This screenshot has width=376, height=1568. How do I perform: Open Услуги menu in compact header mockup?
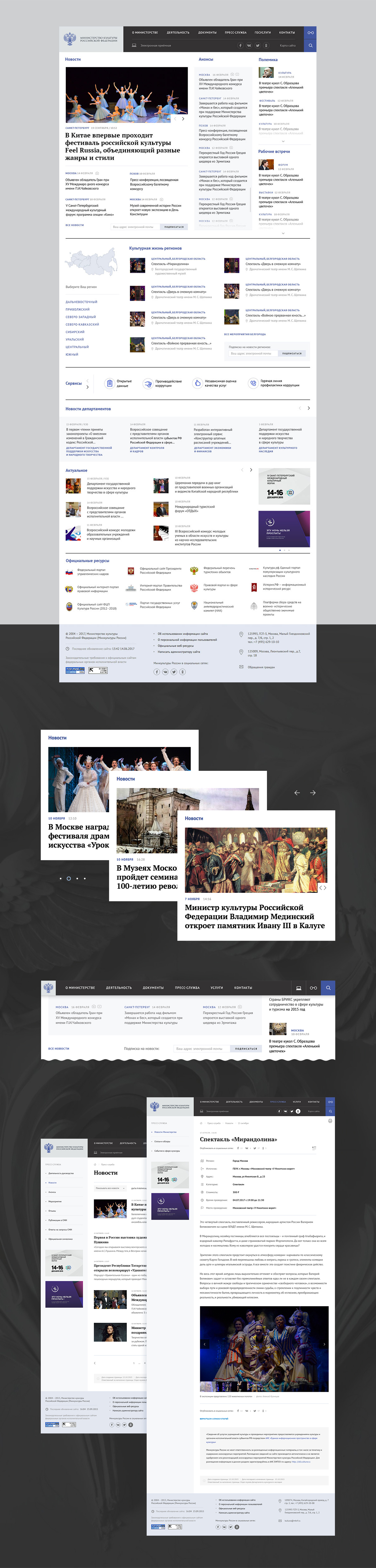point(217,987)
